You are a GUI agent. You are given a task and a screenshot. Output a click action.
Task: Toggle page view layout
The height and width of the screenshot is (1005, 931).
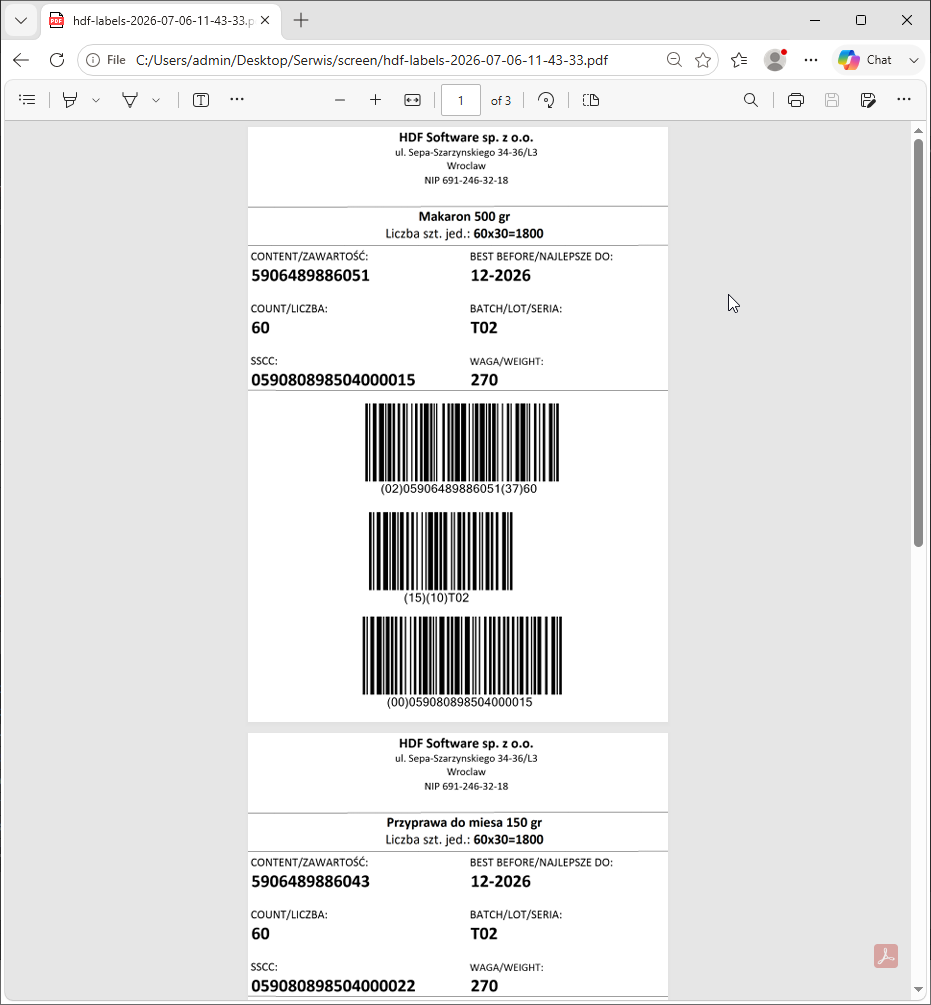(x=591, y=100)
